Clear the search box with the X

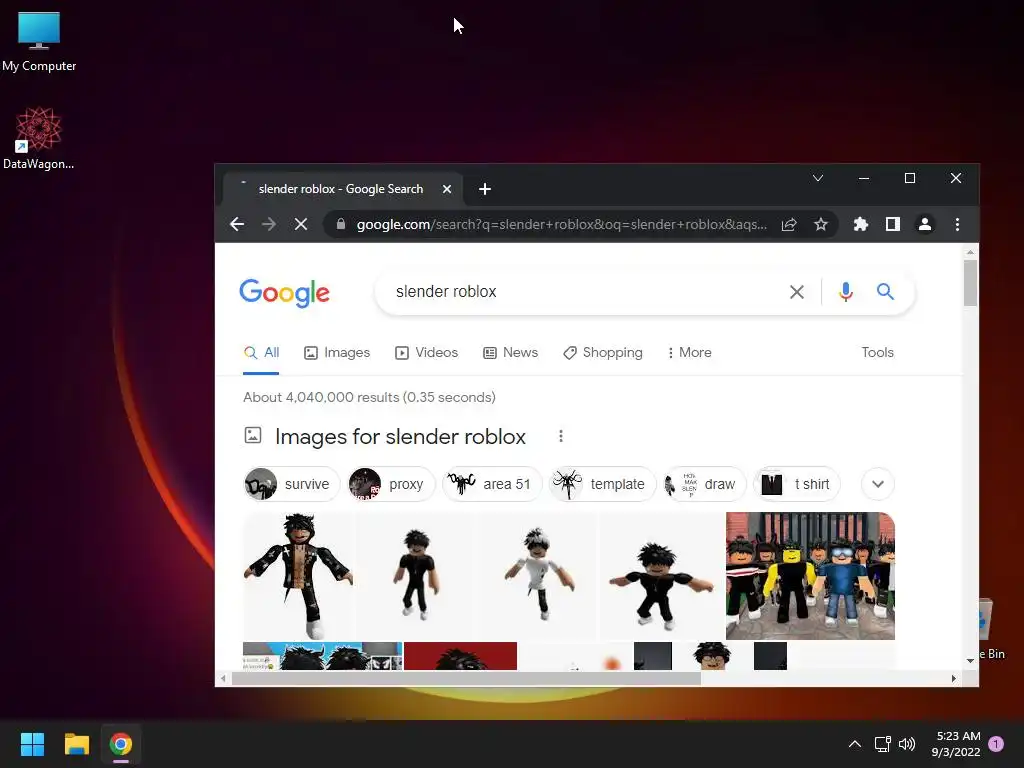[x=797, y=292]
